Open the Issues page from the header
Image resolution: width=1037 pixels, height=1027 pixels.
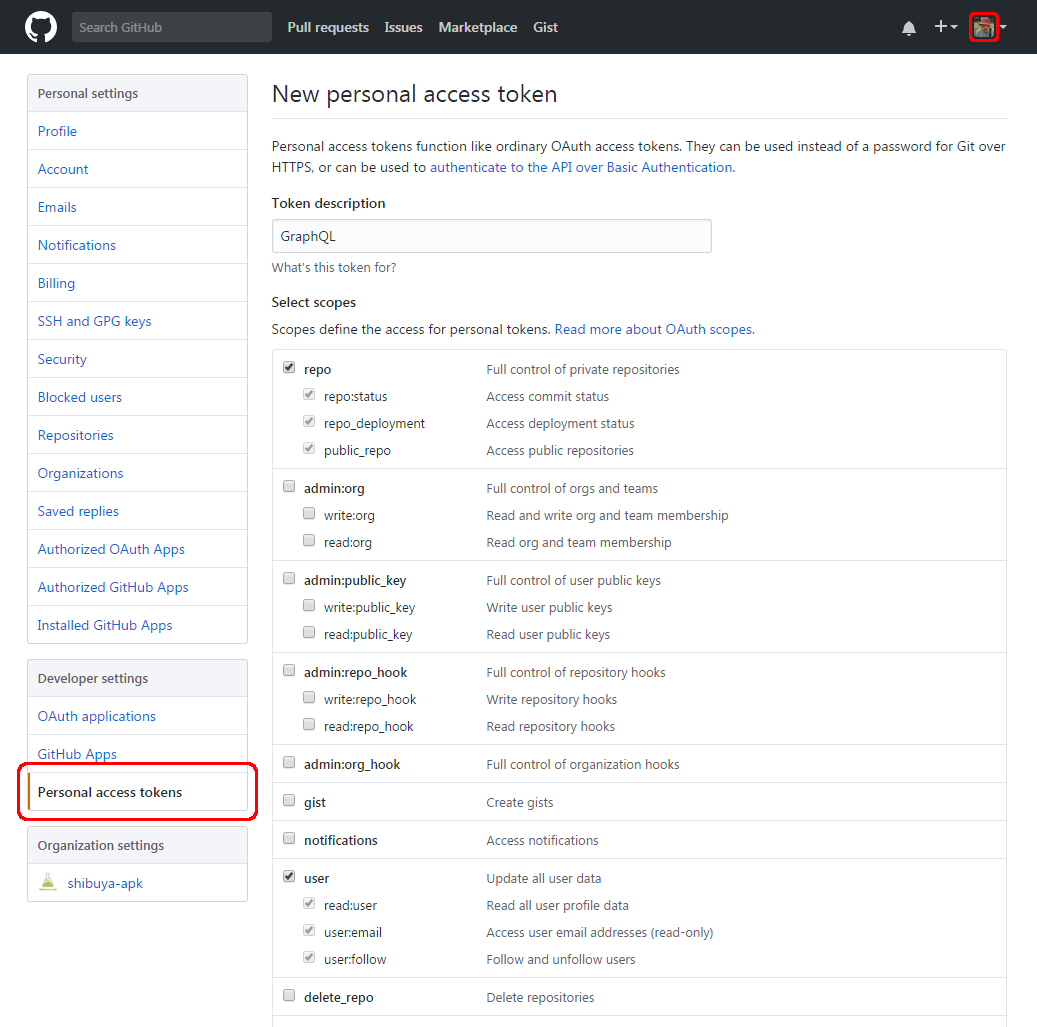pyautogui.click(x=403, y=27)
